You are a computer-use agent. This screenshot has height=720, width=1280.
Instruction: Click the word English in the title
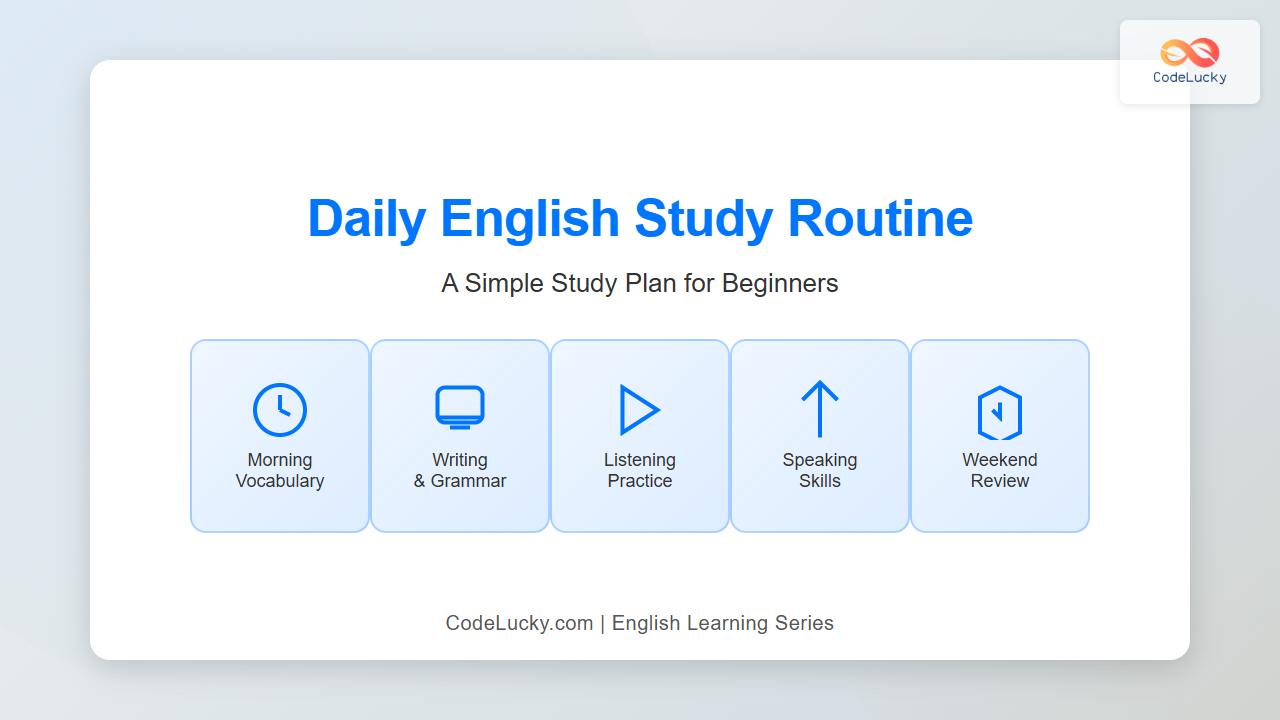click(x=530, y=218)
